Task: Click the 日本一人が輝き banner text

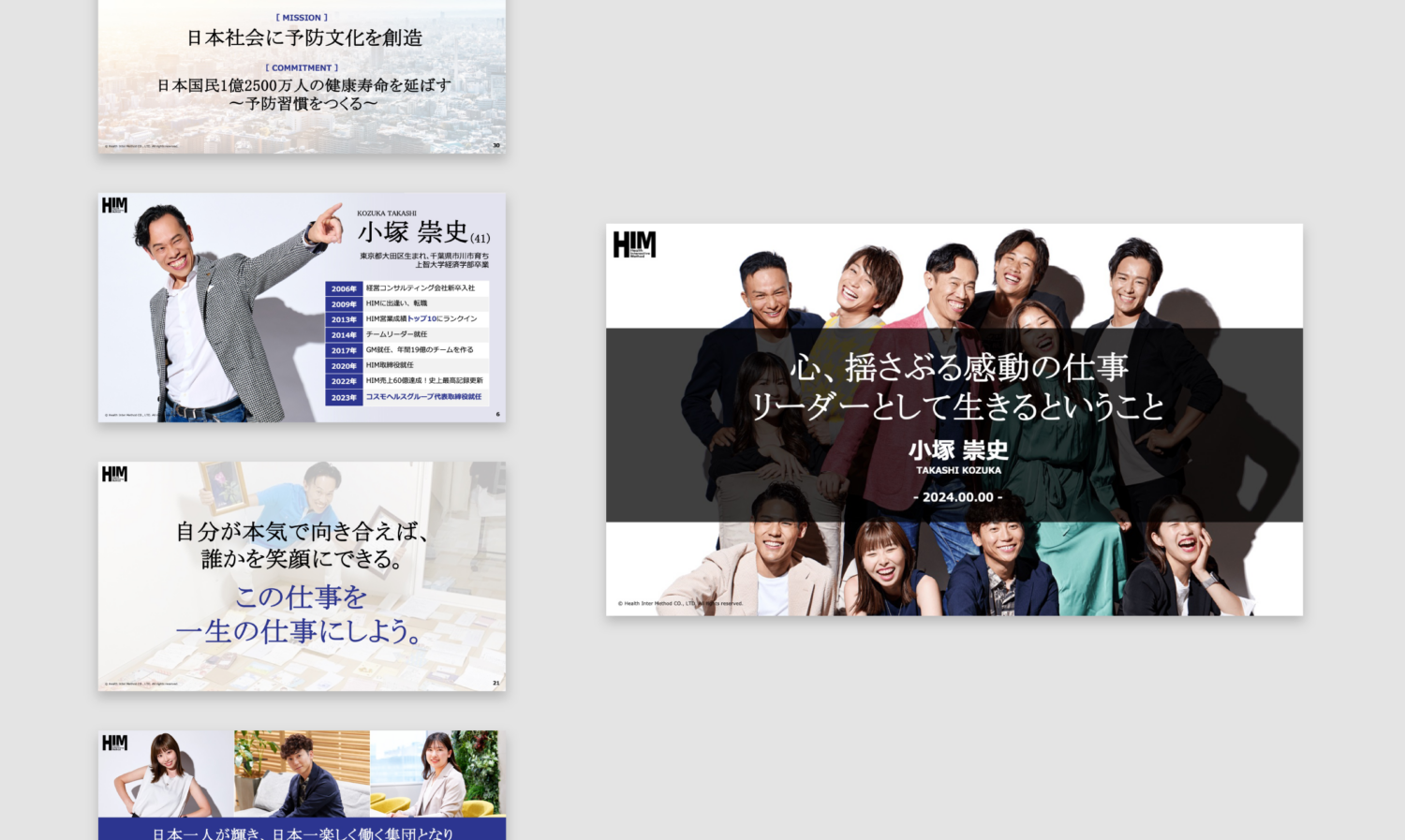Action: coord(303,833)
